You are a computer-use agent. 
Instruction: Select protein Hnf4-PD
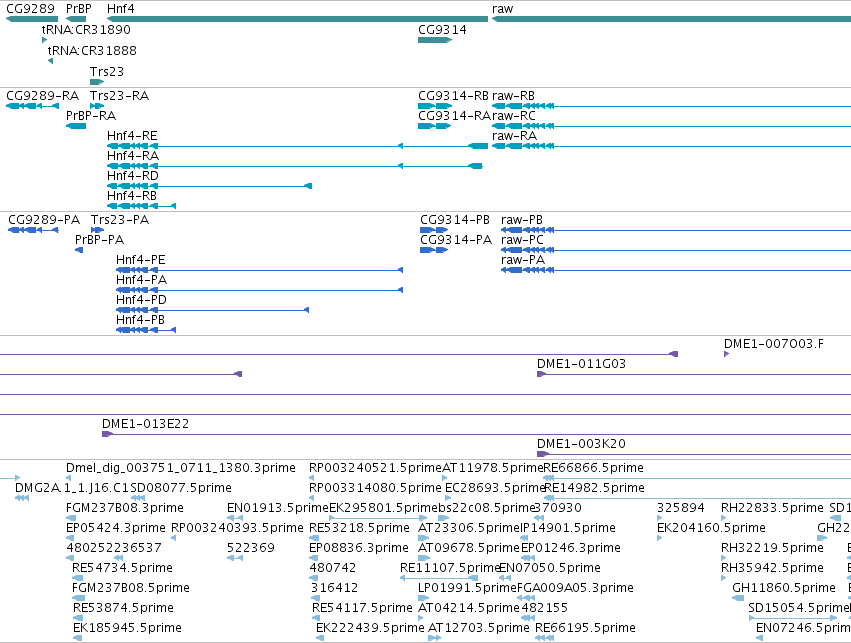tap(213, 310)
